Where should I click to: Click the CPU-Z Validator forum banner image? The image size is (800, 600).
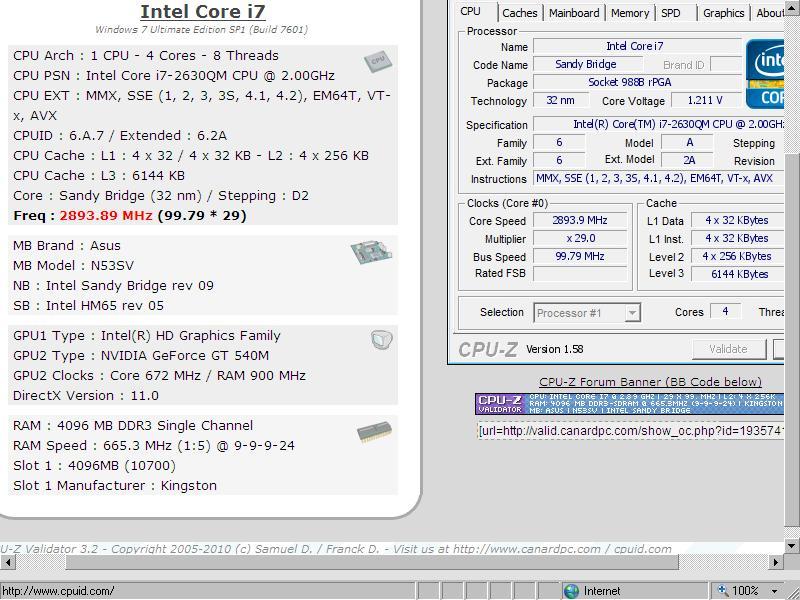pos(629,403)
